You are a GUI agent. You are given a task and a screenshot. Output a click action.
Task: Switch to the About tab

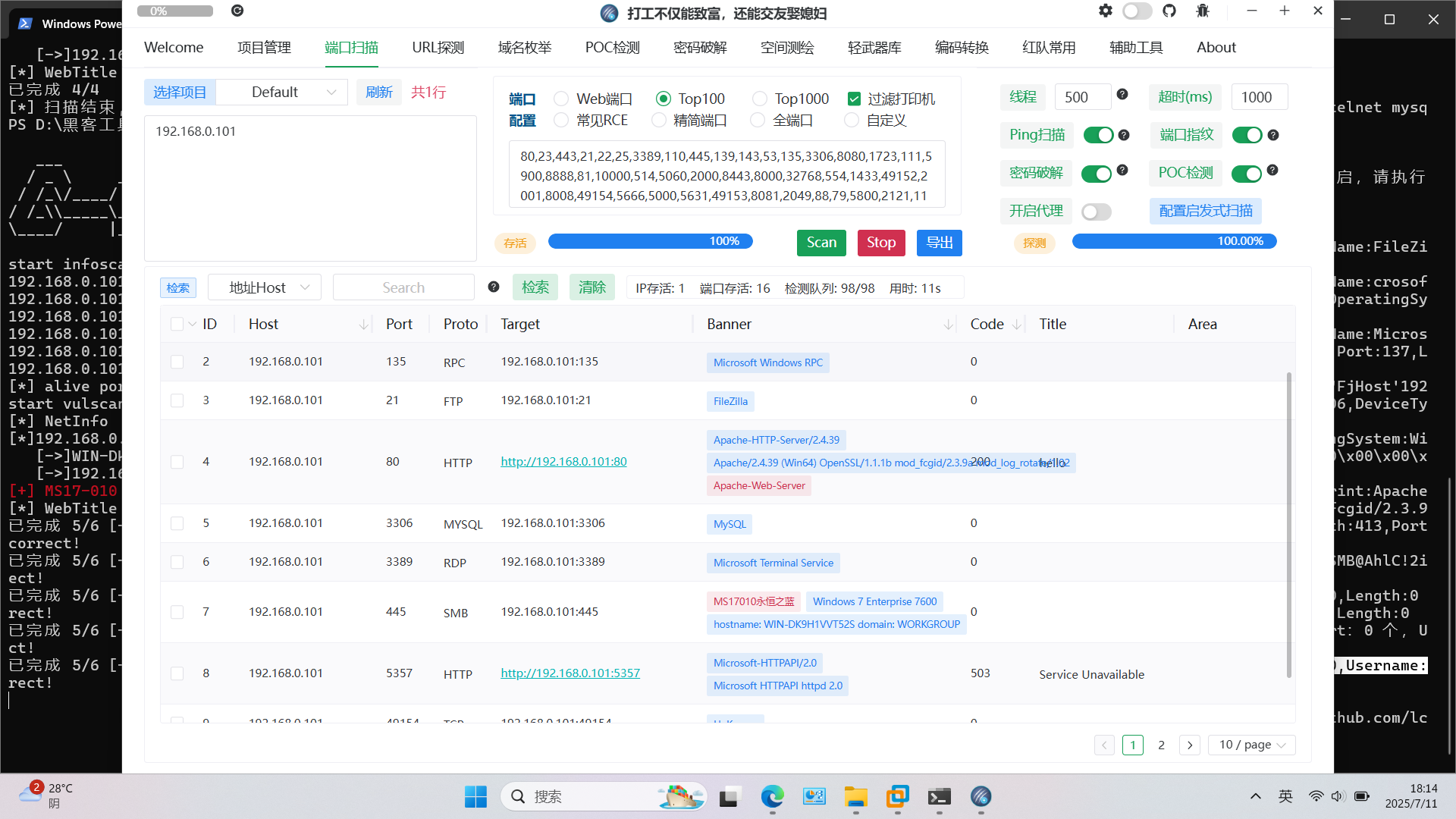[1216, 47]
